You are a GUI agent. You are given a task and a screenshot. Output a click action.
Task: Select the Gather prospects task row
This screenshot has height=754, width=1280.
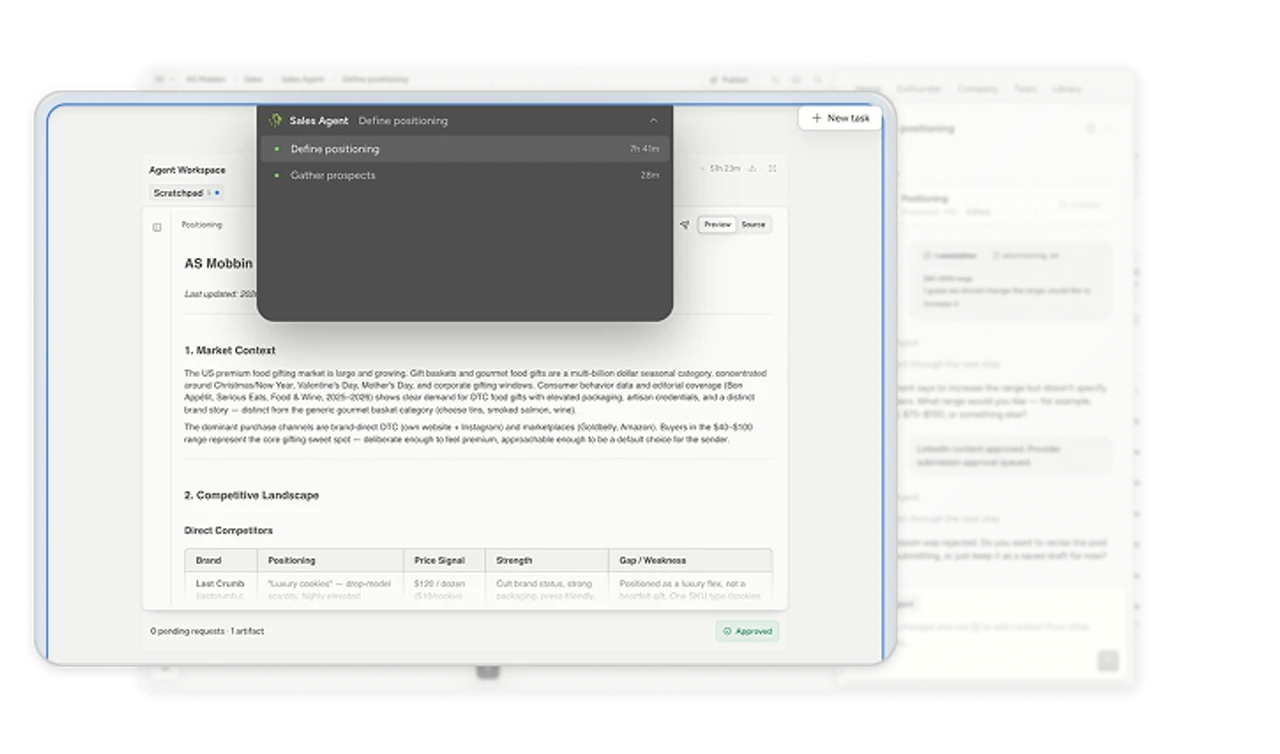tap(465, 175)
